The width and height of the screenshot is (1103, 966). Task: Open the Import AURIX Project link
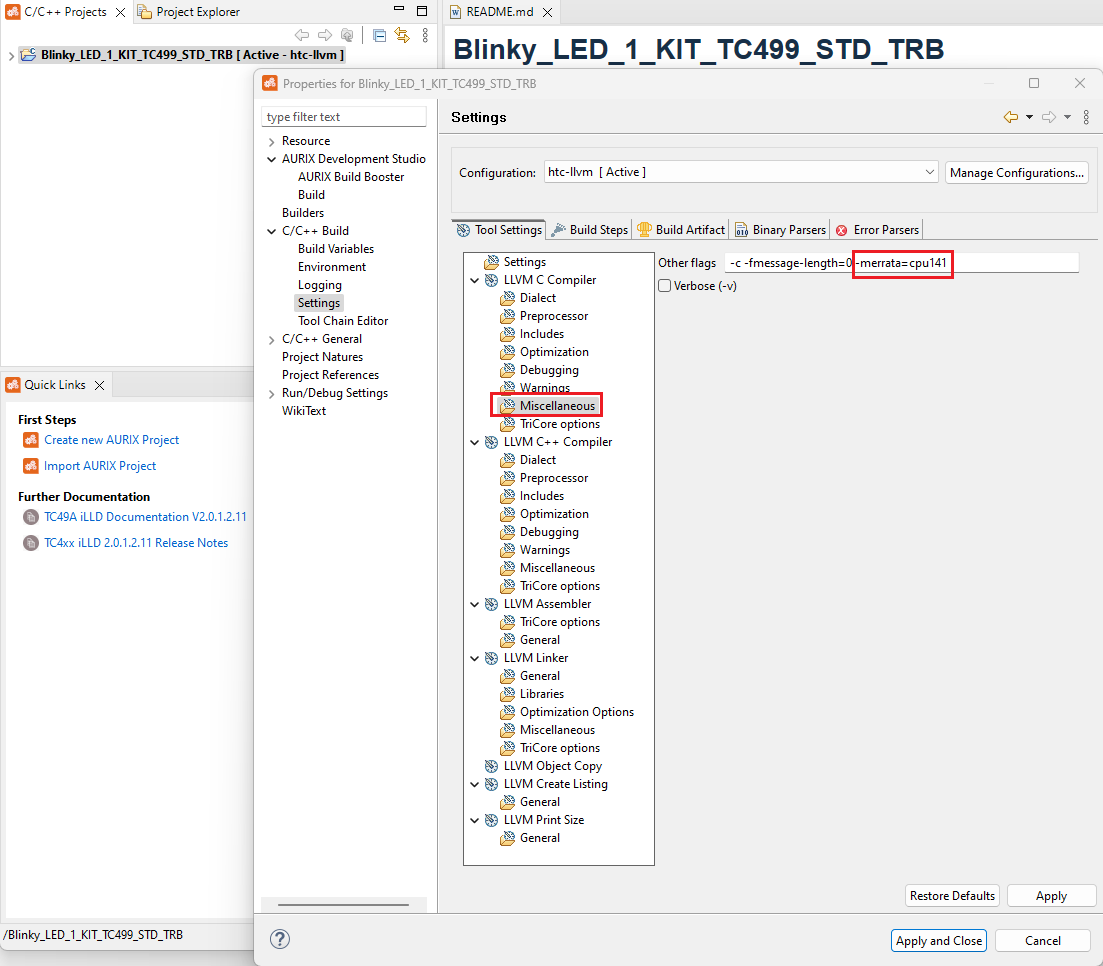click(x=100, y=466)
